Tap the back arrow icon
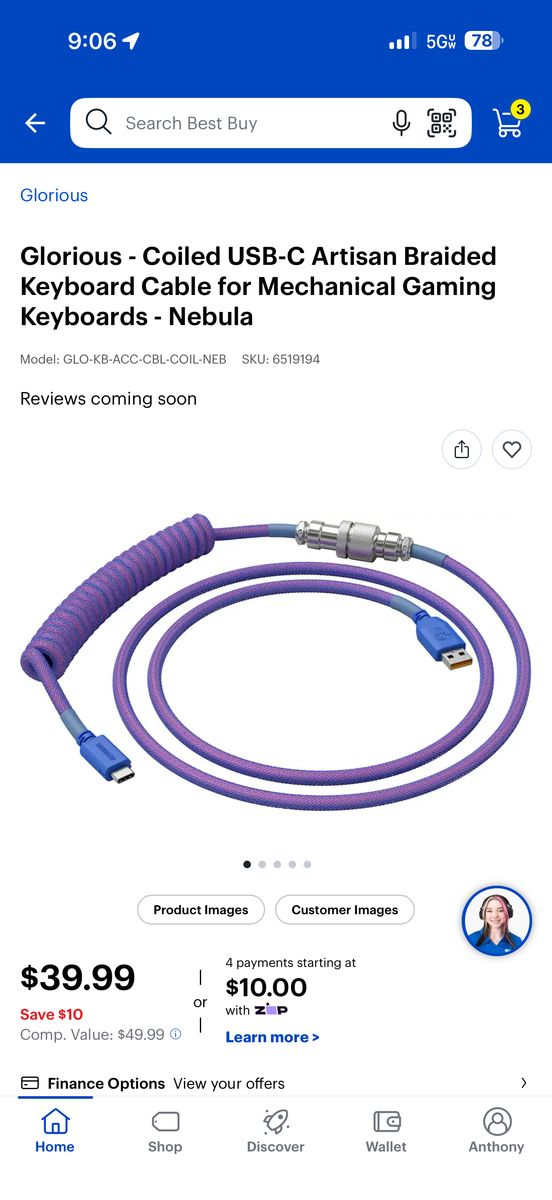This screenshot has height=1200, width=552. tap(35, 123)
